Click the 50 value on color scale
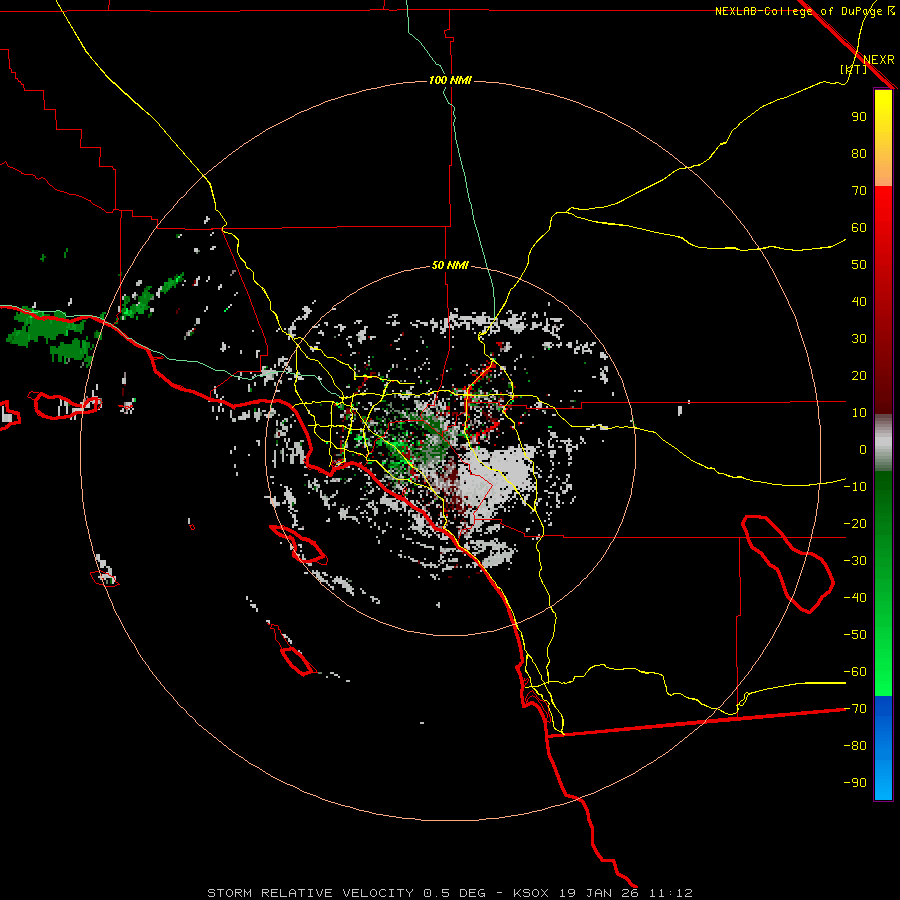 859,265
